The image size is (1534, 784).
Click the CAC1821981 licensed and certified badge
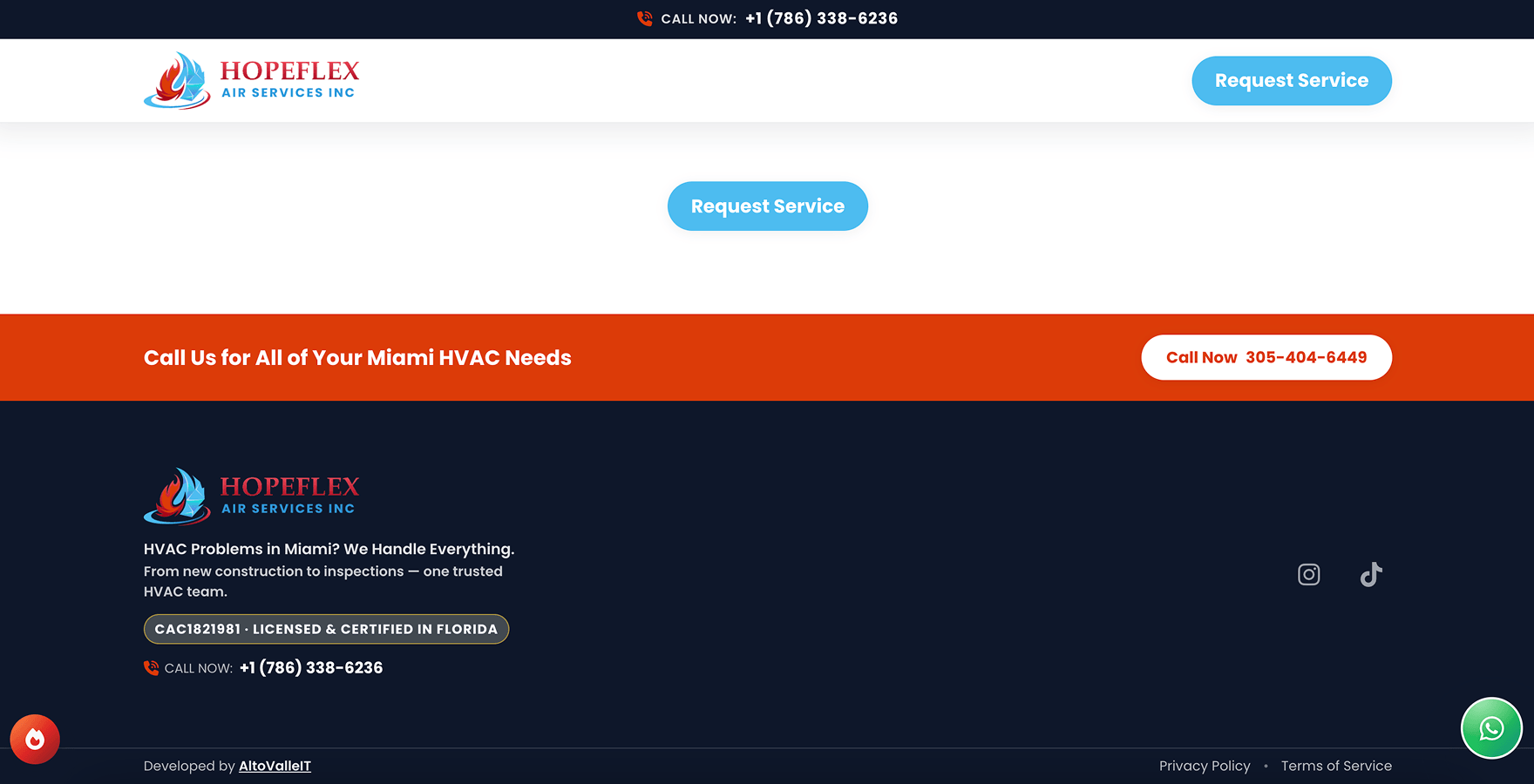click(326, 629)
